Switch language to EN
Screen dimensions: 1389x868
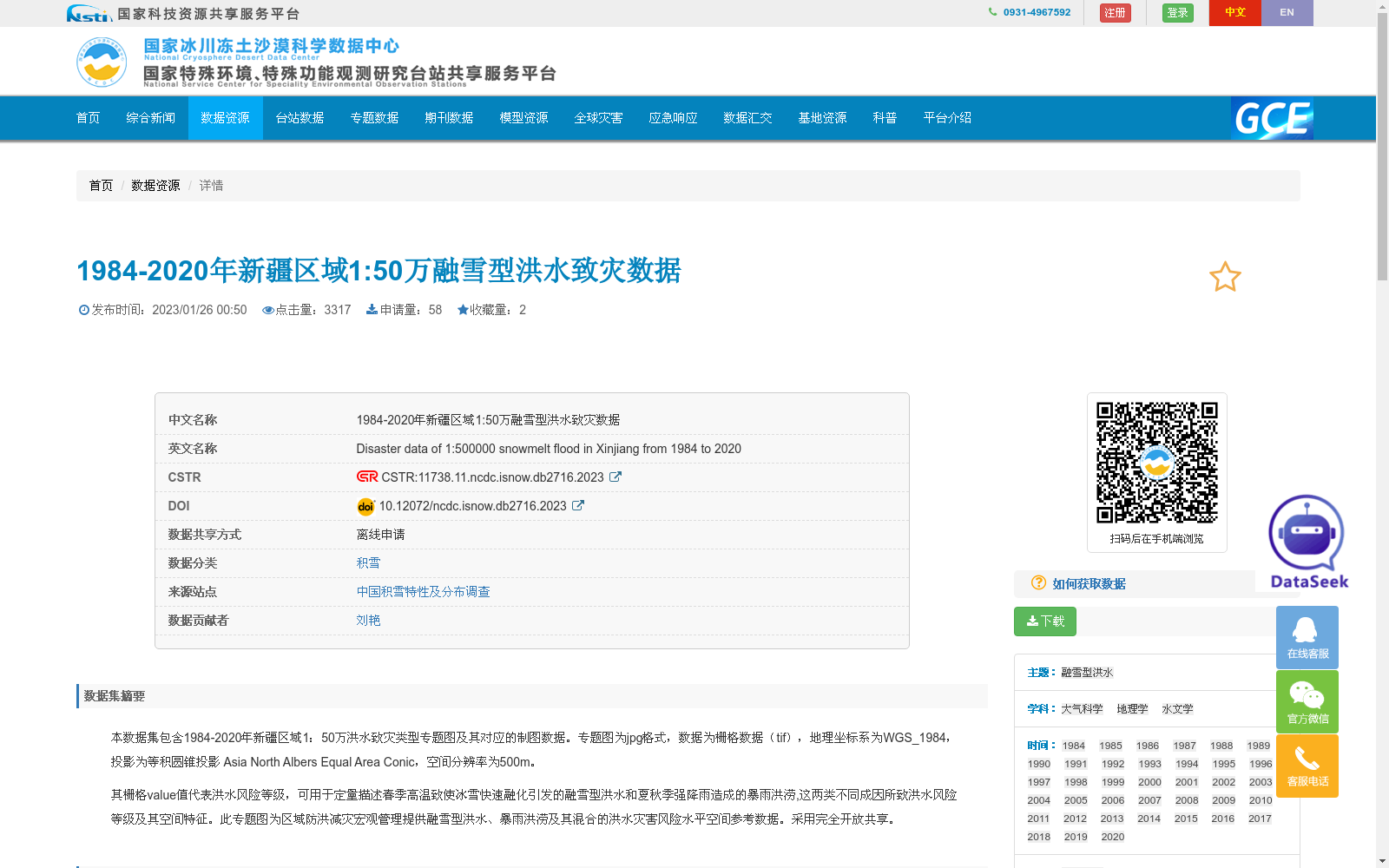(1287, 13)
